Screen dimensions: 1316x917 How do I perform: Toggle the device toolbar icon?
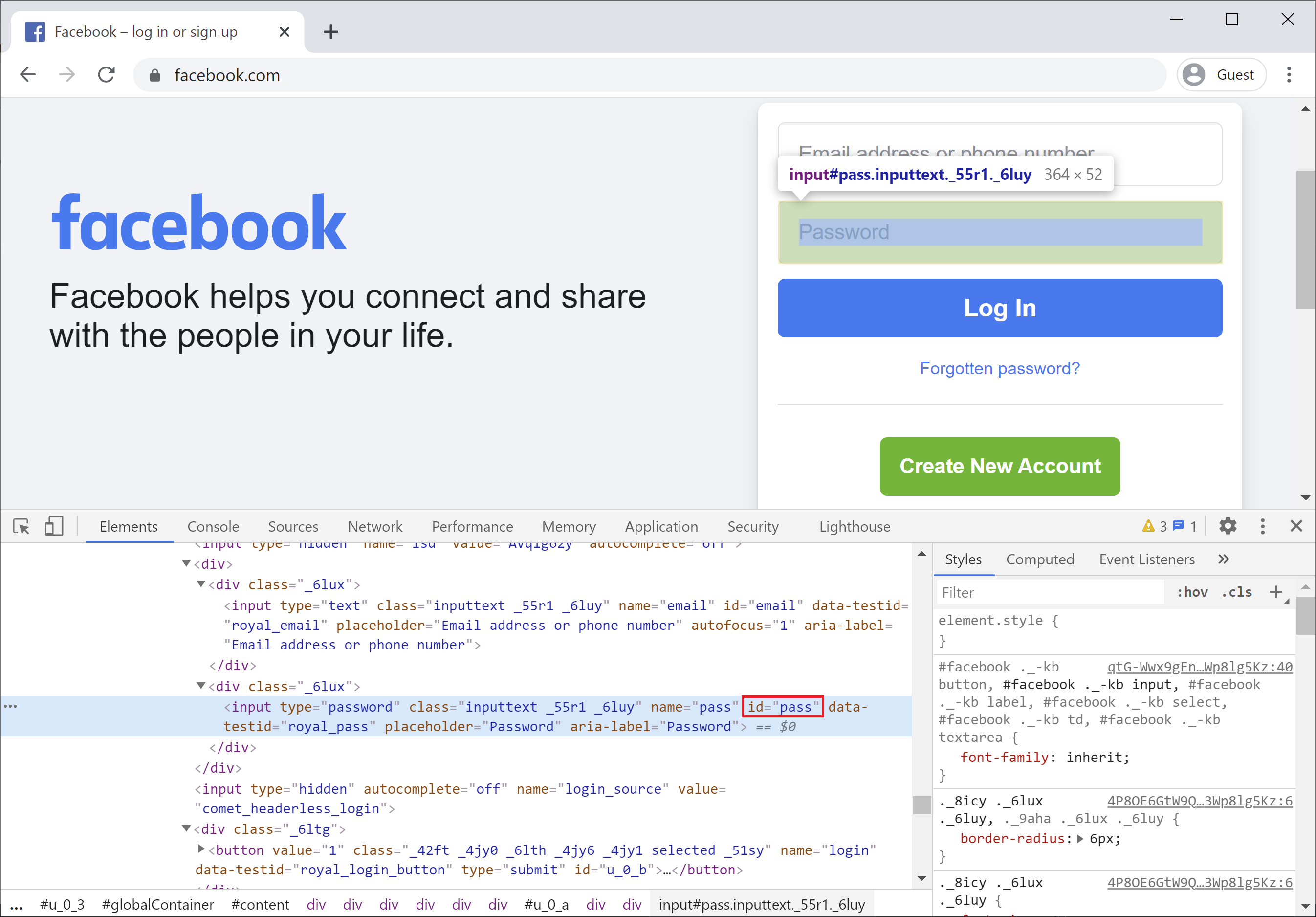pos(54,526)
